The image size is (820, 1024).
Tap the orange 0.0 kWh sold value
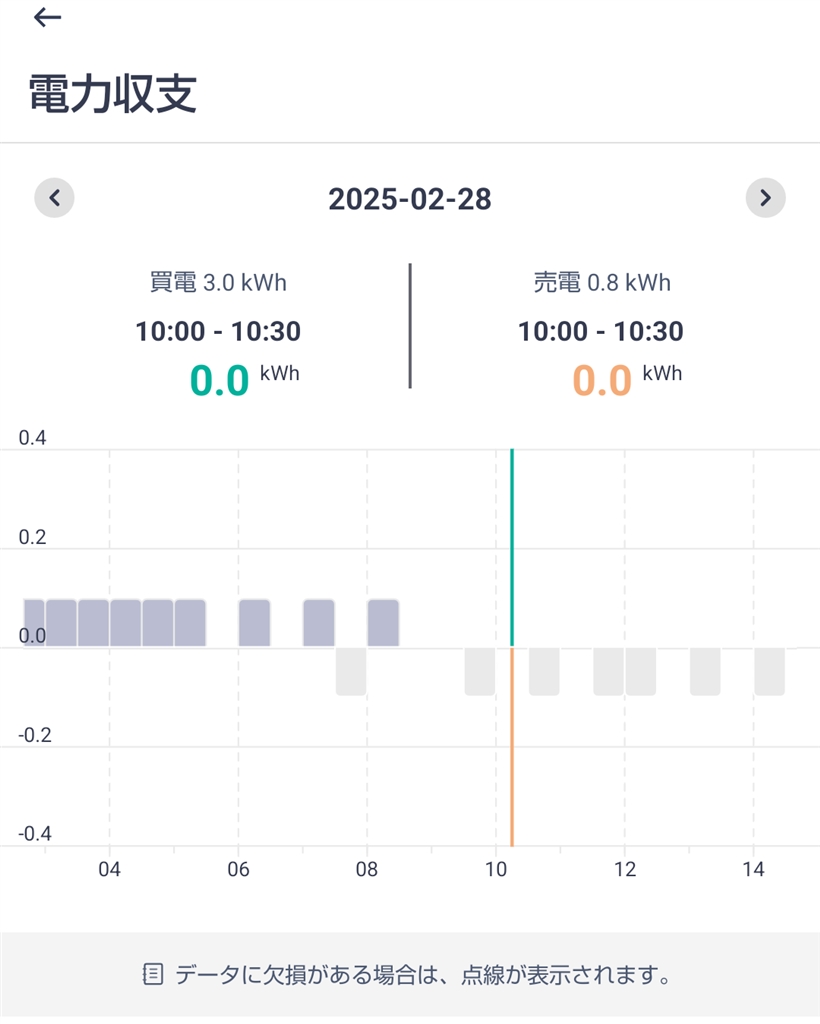click(602, 381)
